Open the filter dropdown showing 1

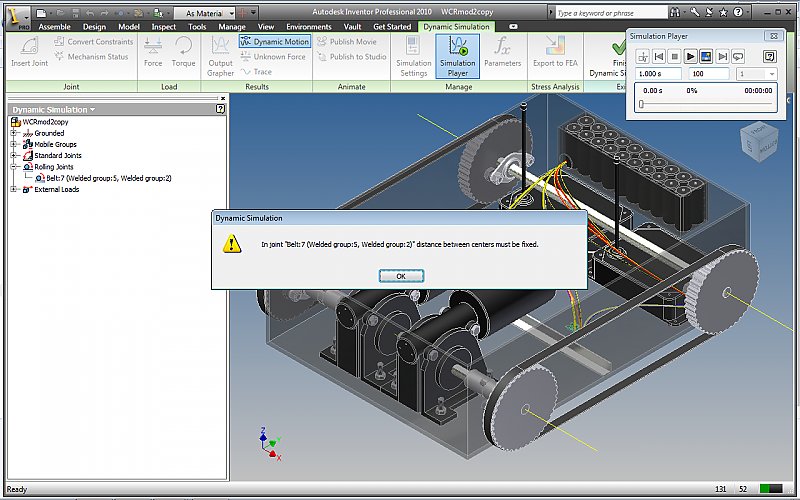click(x=757, y=74)
